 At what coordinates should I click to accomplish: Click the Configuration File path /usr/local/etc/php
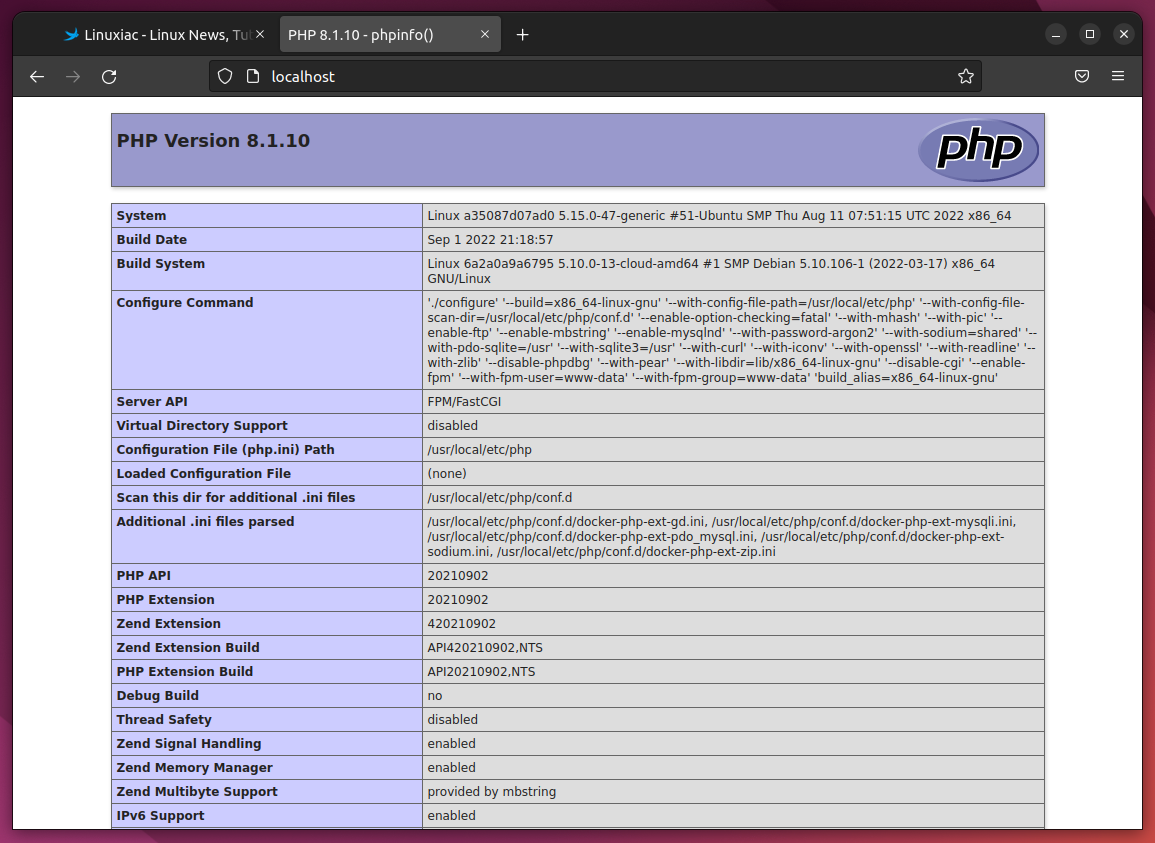pyautogui.click(x=480, y=450)
